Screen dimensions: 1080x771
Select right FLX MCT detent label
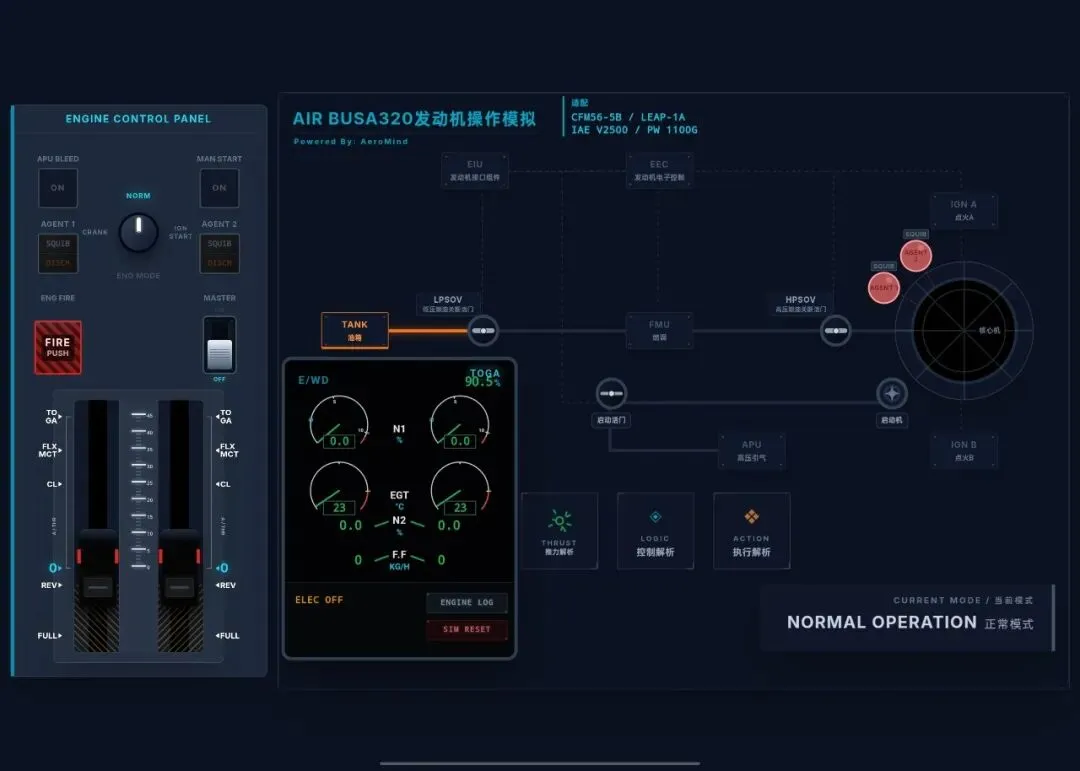228,451
